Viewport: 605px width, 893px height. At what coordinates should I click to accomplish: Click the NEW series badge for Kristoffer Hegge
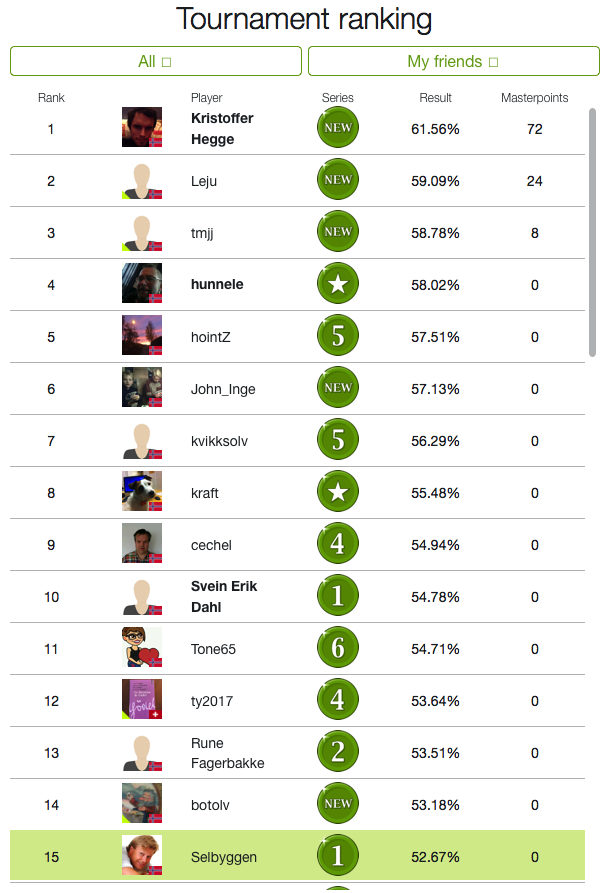click(338, 128)
